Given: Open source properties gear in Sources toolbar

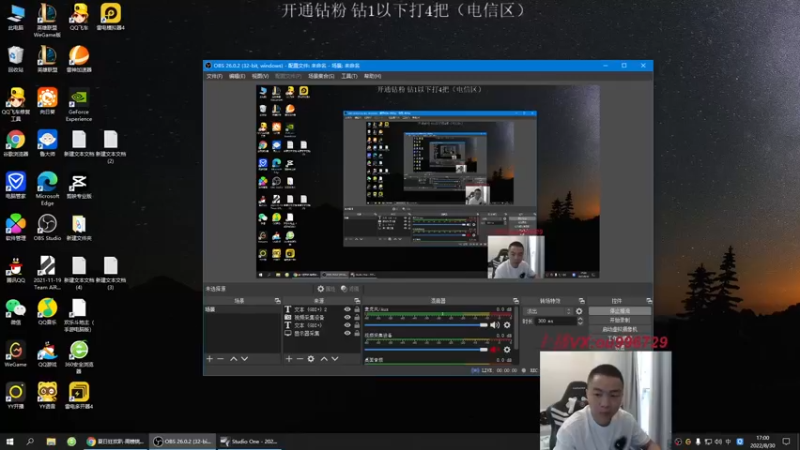Looking at the screenshot, I should 311,359.
